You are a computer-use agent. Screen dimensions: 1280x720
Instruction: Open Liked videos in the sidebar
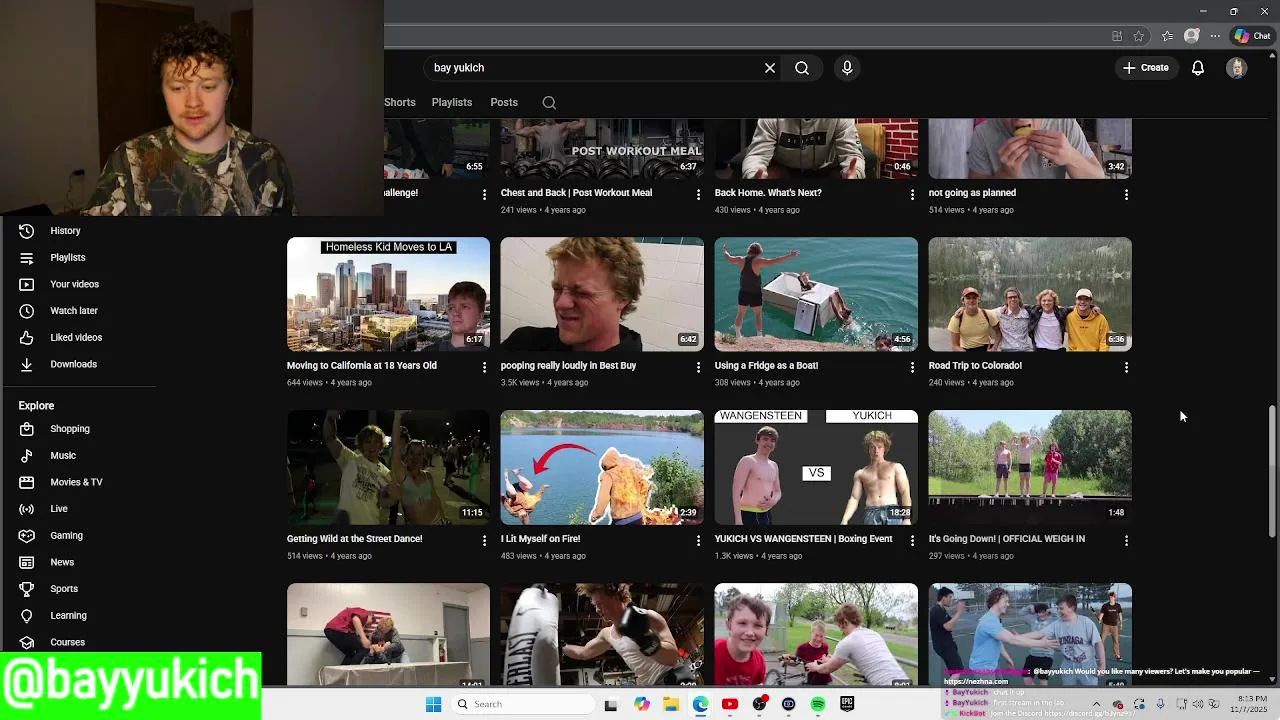coord(78,337)
